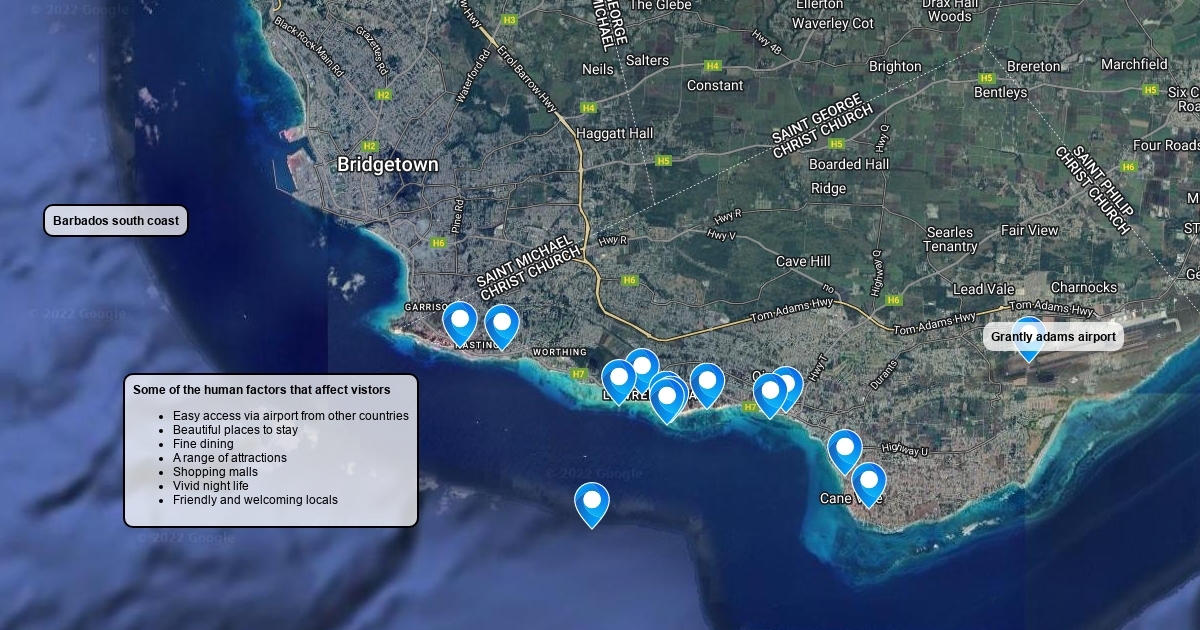This screenshot has height=630, width=1200.
Task: Click the Searles Tenantry place label
Action: pos(950,239)
